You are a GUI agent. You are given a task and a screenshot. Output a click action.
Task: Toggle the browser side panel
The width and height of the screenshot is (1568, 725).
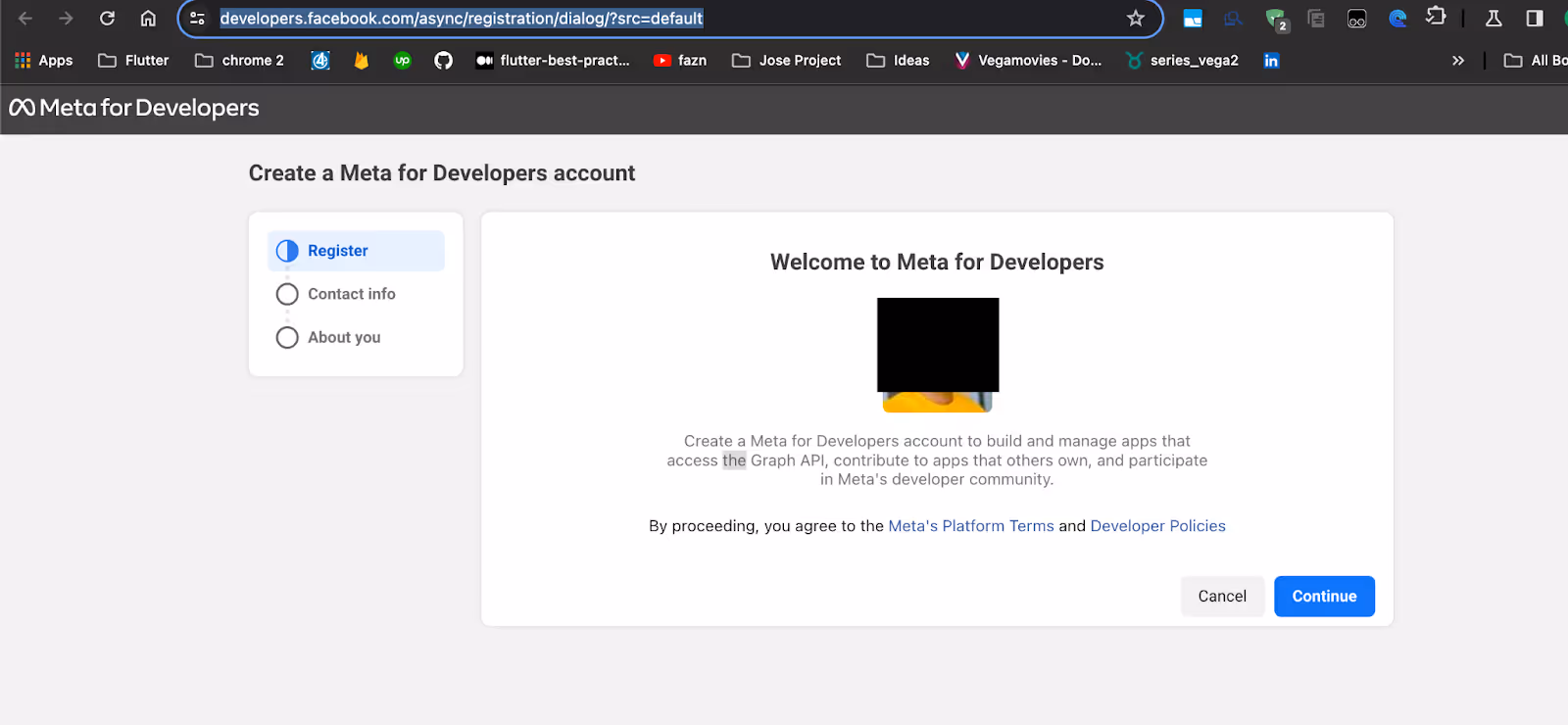1535,18
